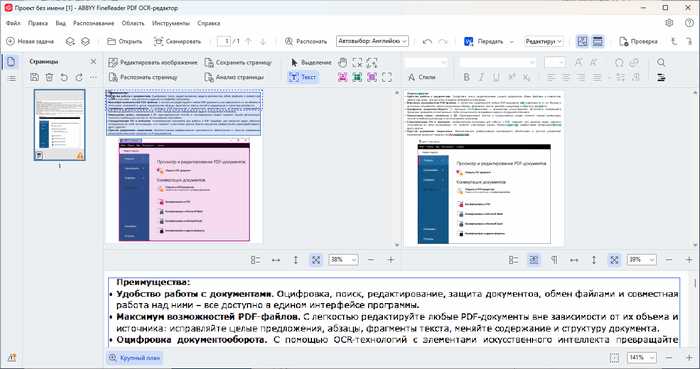Open the help question mark icon
700x369 pixels.
point(689,23)
